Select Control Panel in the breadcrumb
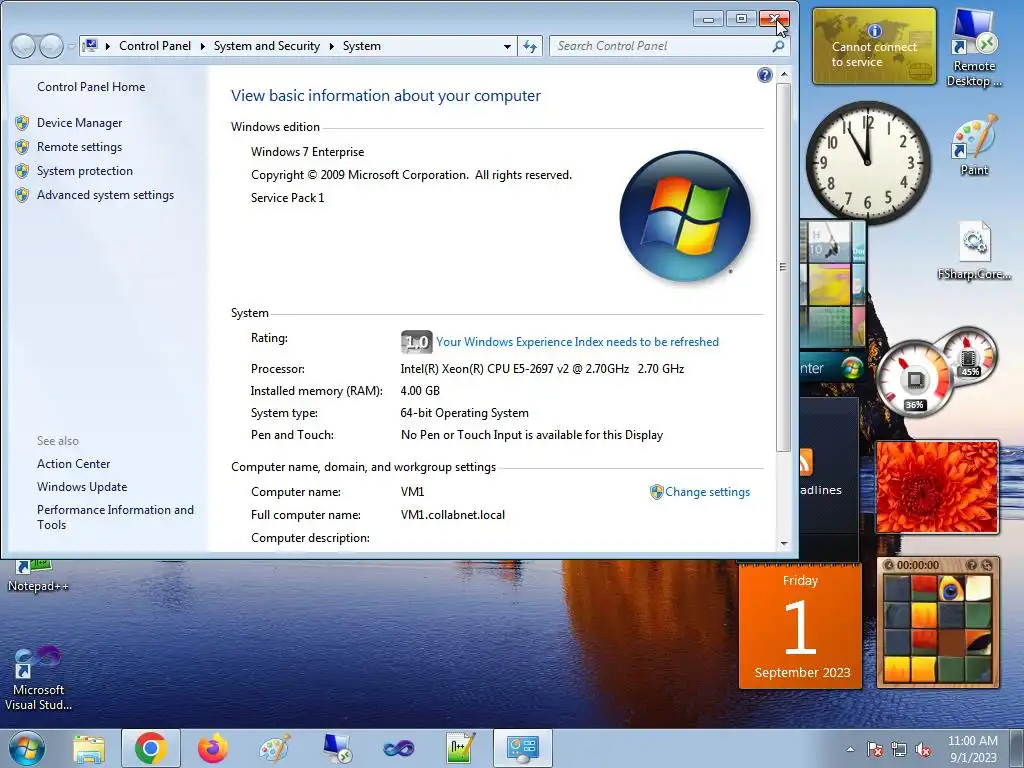This screenshot has height=768, width=1024. click(x=155, y=46)
